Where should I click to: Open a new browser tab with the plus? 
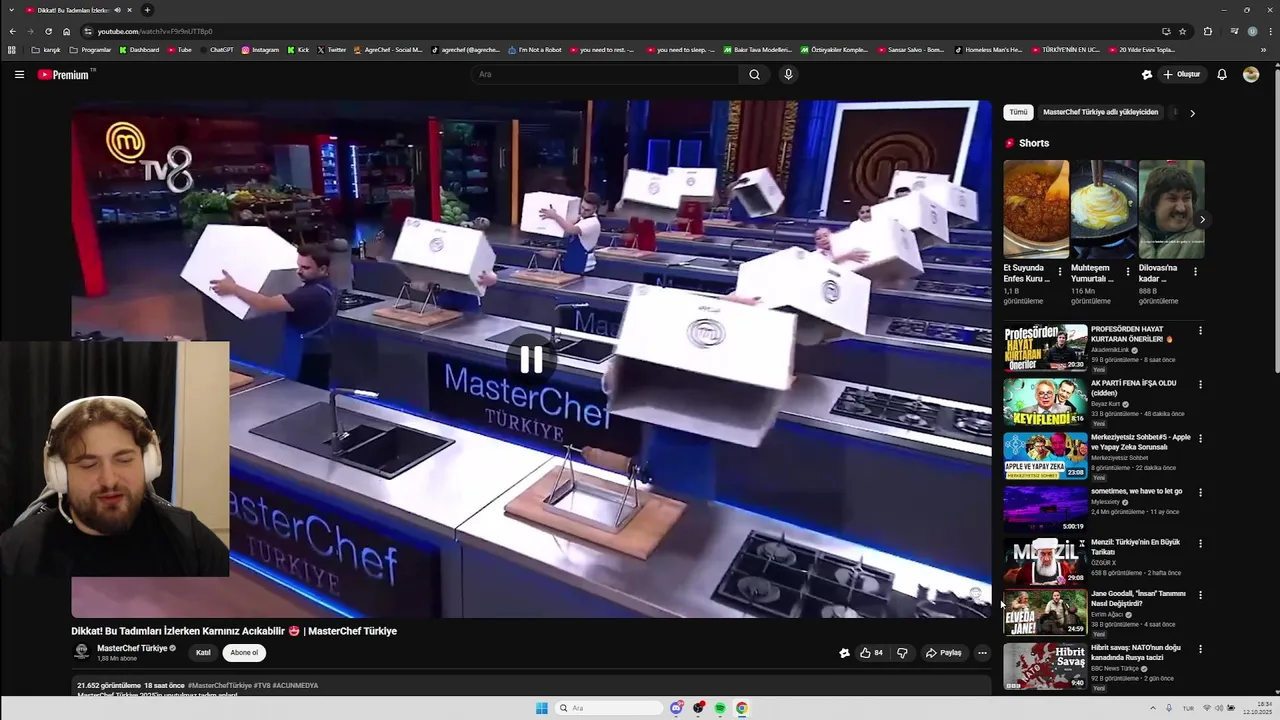click(147, 10)
